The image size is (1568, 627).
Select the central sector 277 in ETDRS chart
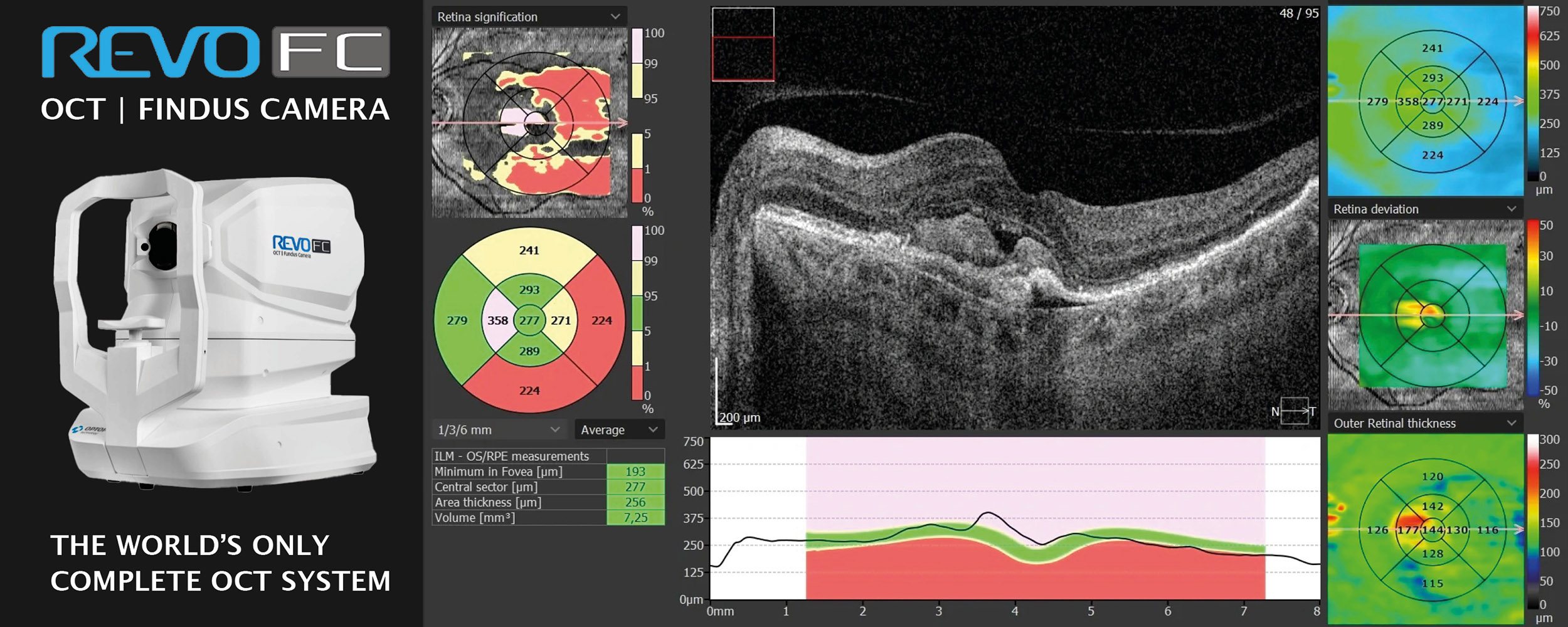[529, 320]
